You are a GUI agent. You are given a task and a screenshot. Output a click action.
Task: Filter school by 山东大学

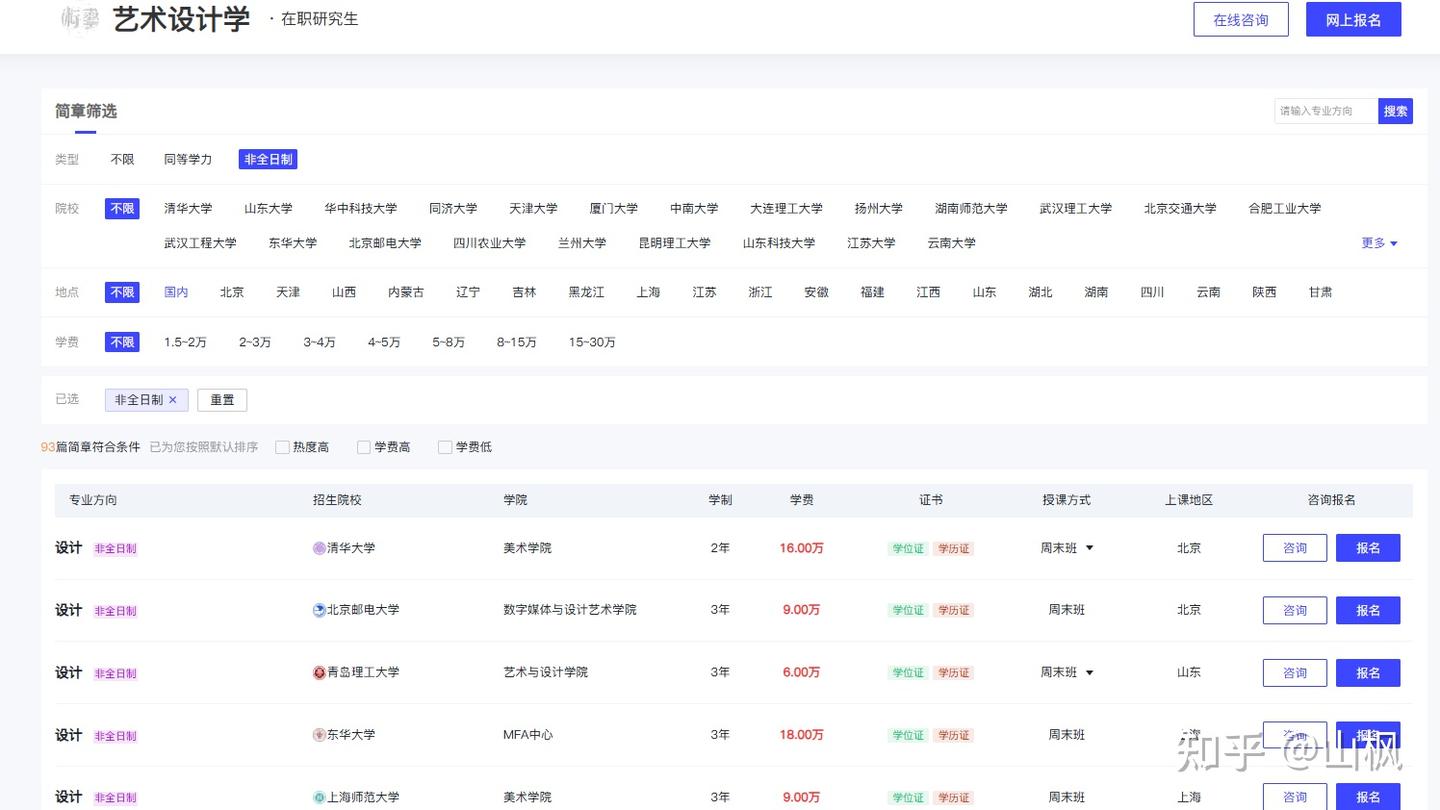pos(268,209)
